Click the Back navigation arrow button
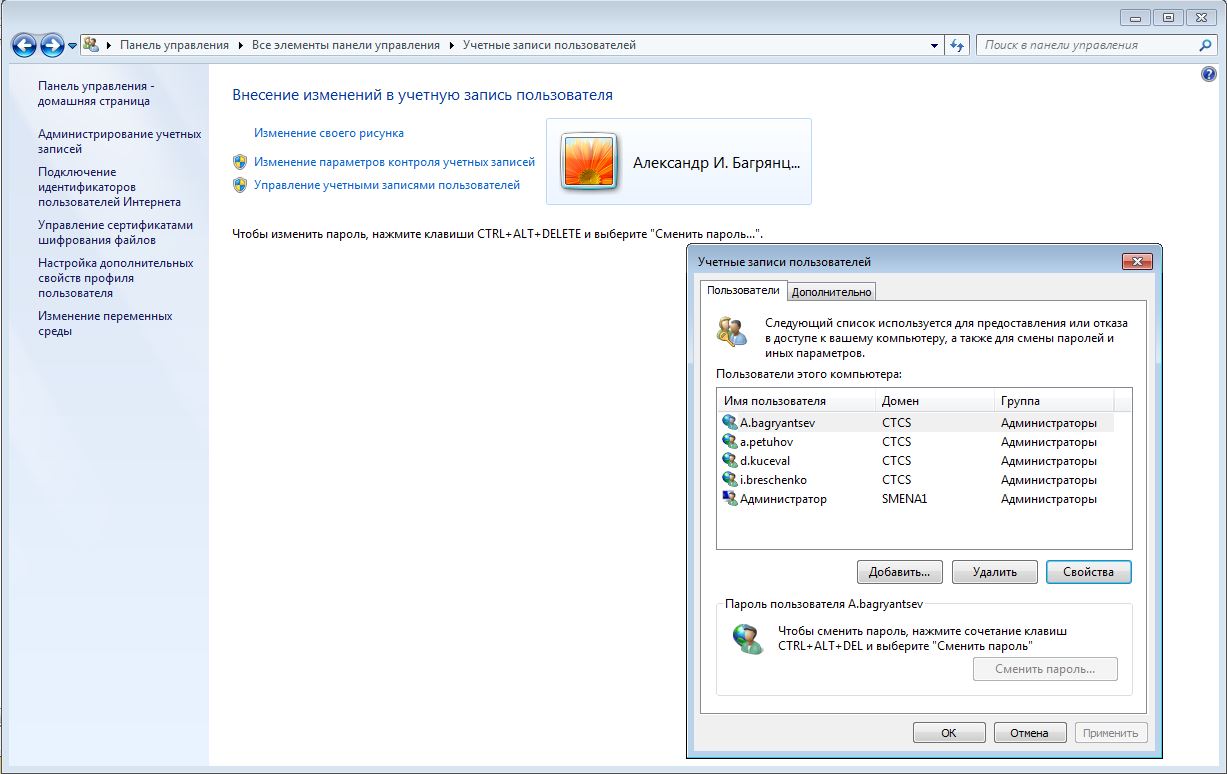Image resolution: width=1227 pixels, height=774 pixels. point(24,45)
